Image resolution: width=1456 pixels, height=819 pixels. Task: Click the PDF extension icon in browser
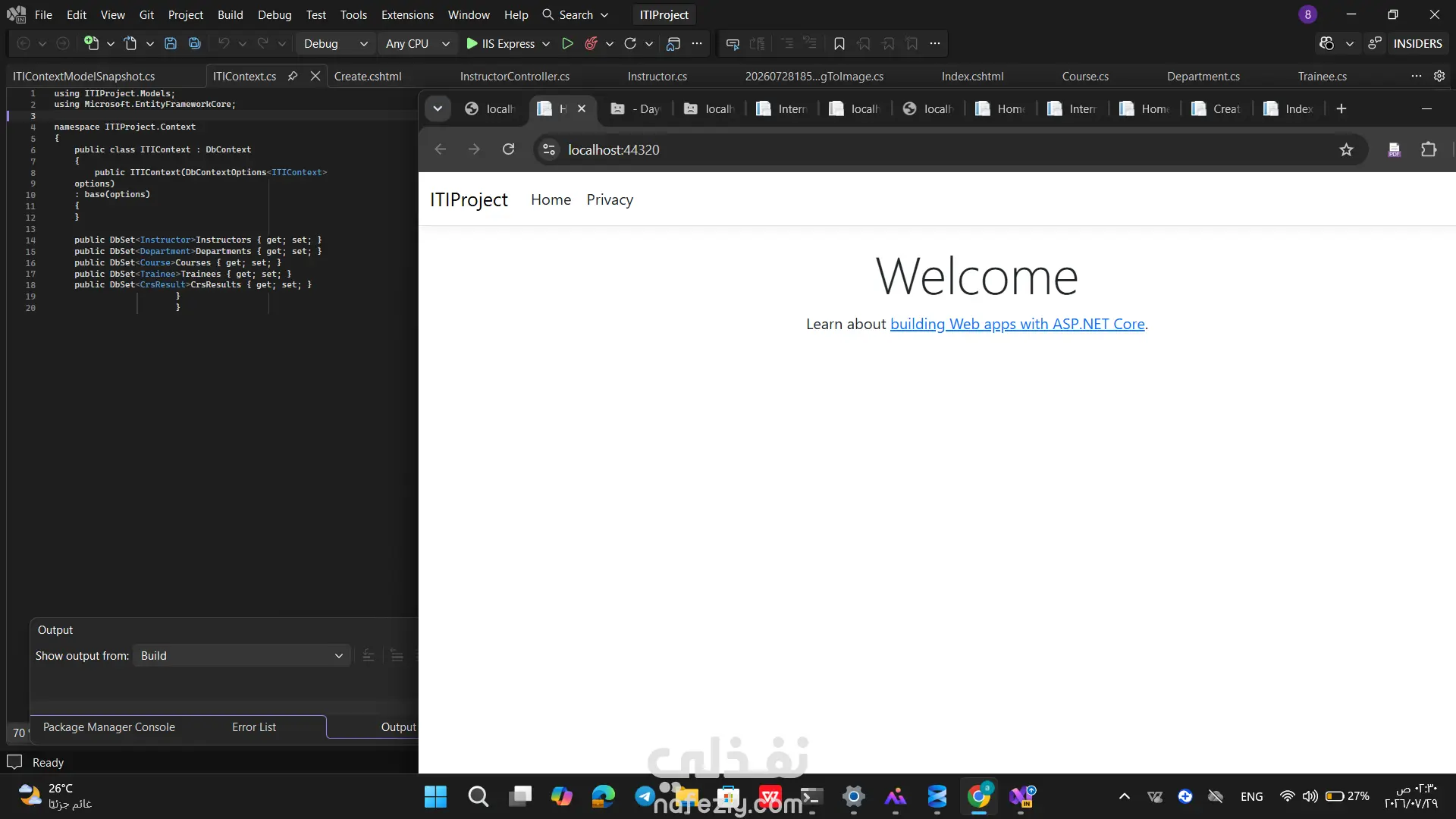[x=1394, y=149]
